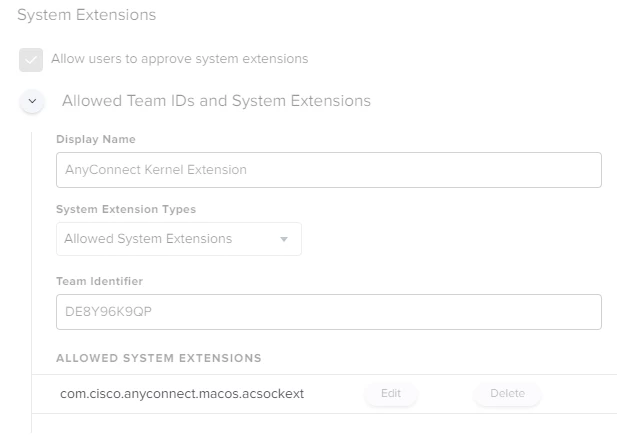Focus the Team Identifier input field

tap(329, 312)
